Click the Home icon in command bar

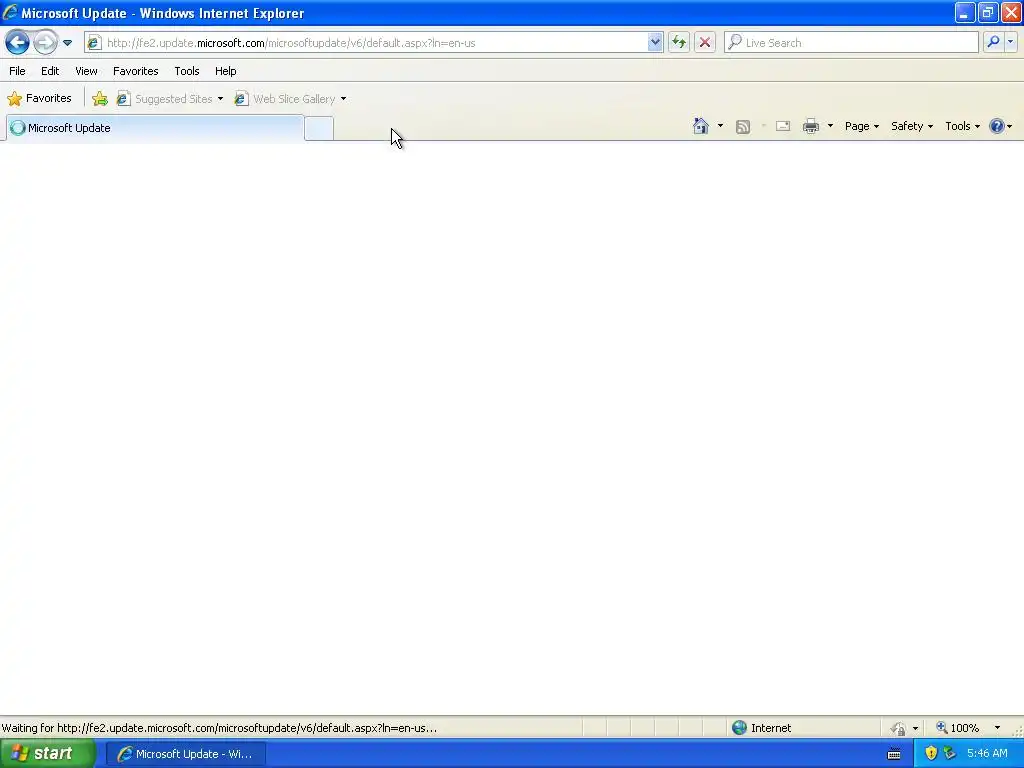pyautogui.click(x=701, y=126)
